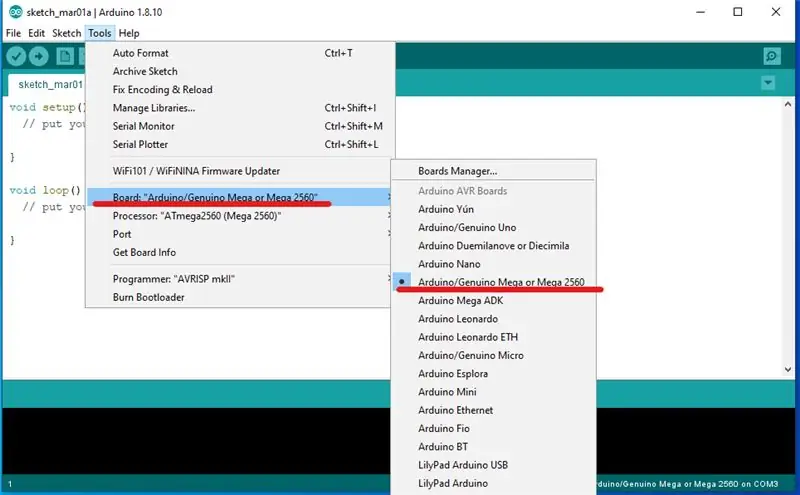
Task: Open the Sketch menu
Action: pos(66,33)
